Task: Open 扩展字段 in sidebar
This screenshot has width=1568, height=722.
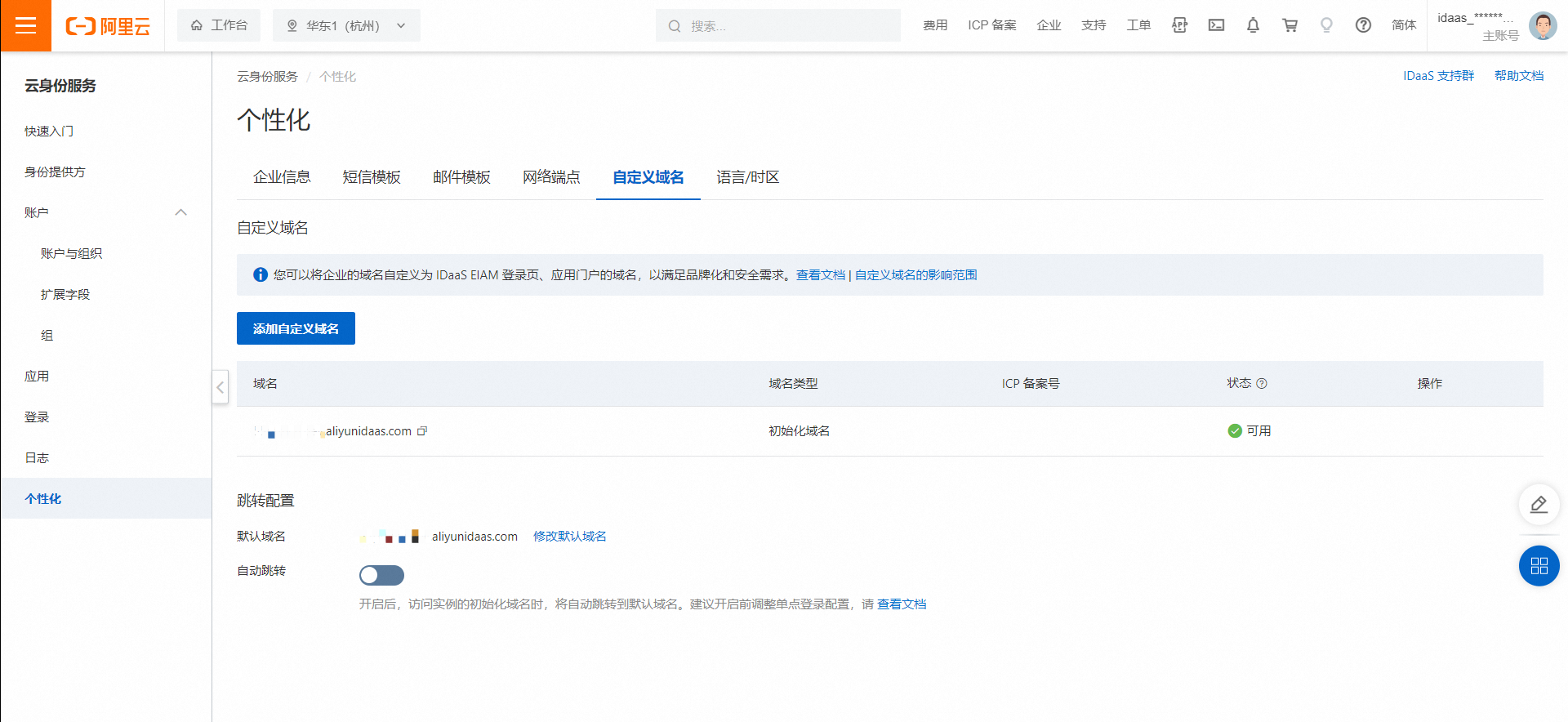Action: coord(65,294)
